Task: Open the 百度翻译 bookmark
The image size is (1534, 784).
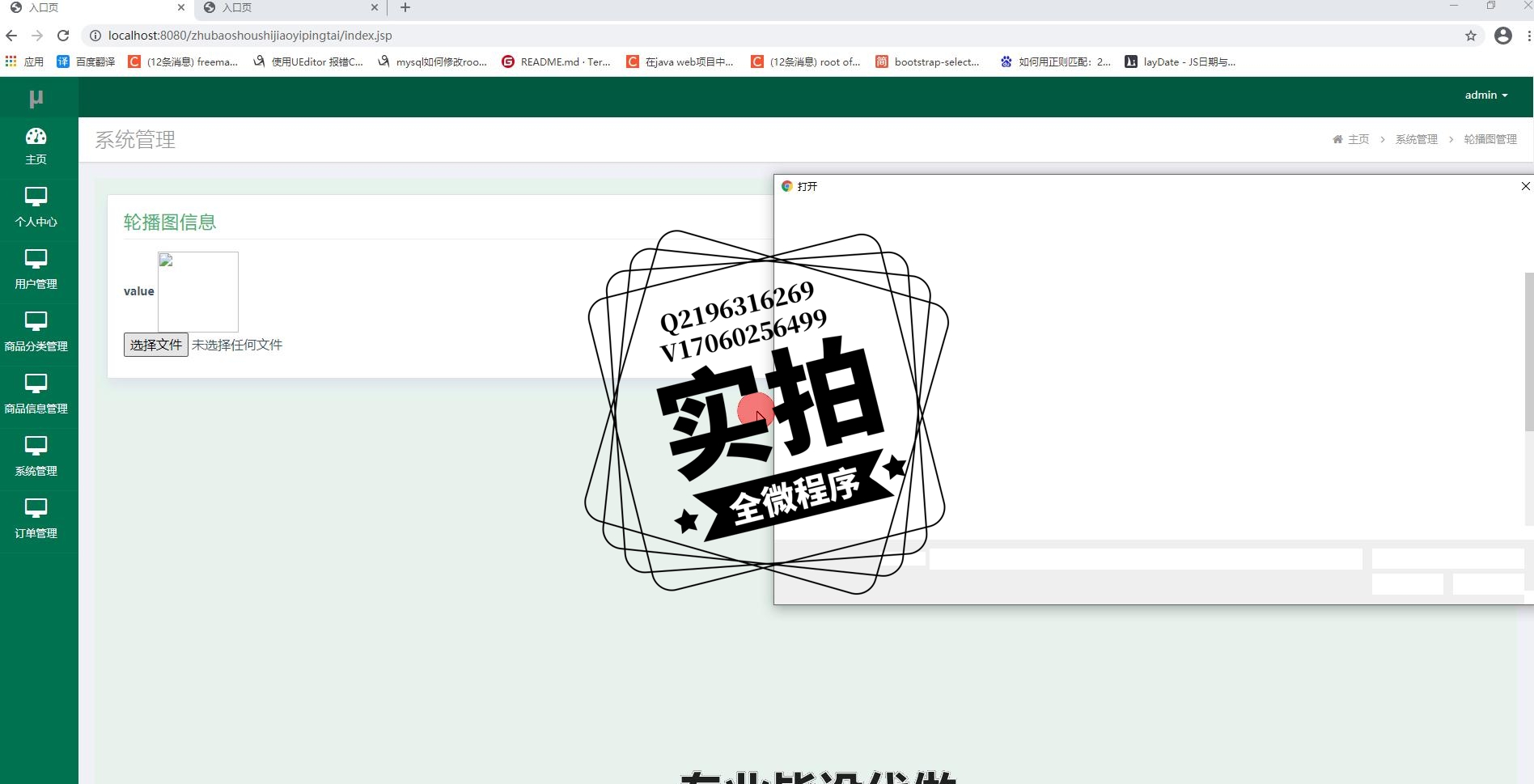Action: click(x=86, y=61)
